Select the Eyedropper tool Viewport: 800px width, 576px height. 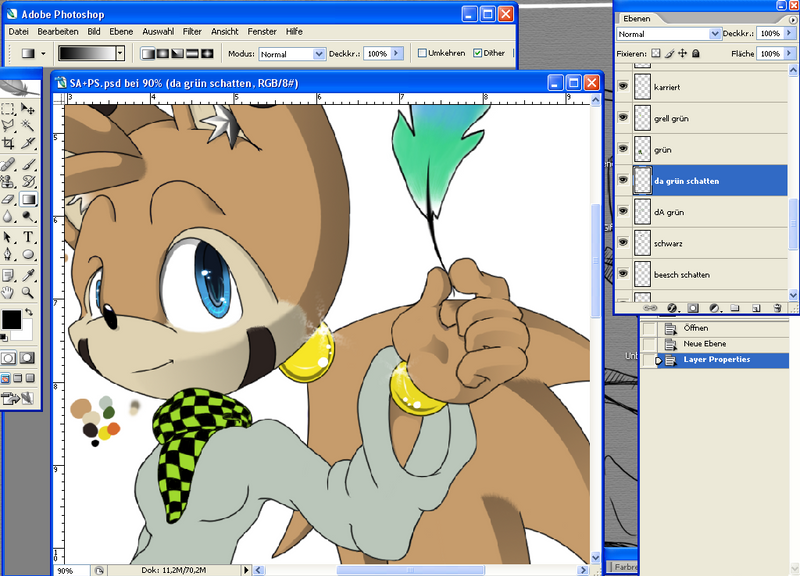pos(28,276)
